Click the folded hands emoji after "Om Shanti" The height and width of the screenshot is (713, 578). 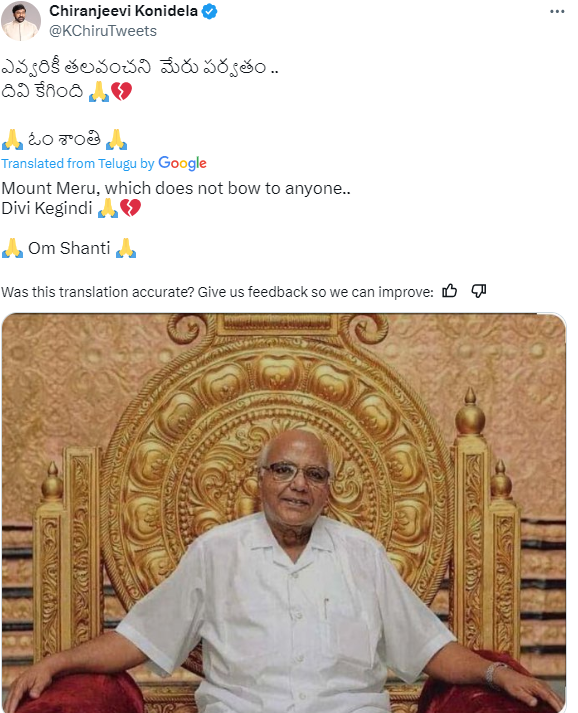126,248
